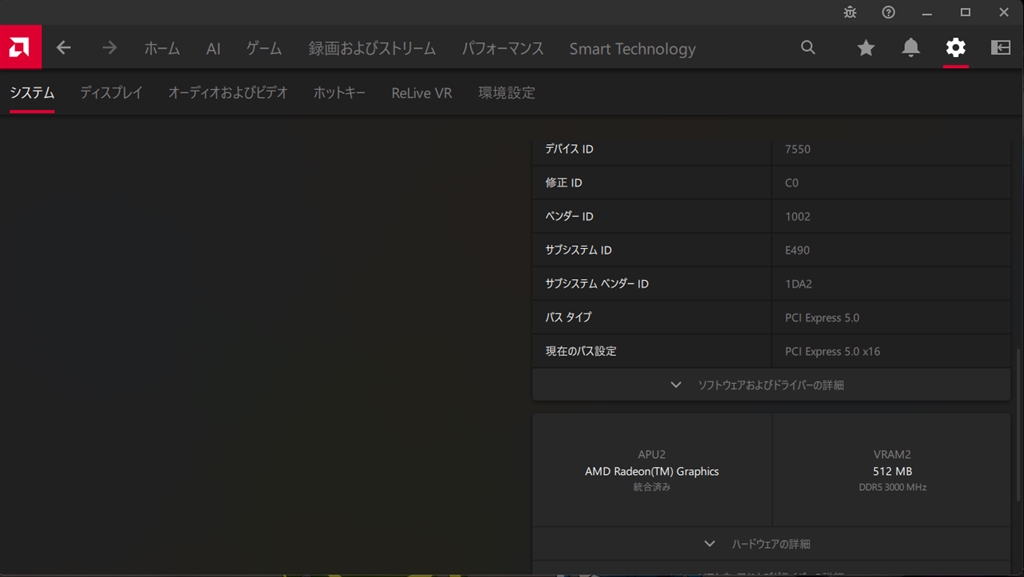Screen dimensions: 1024x577
Task: Open the ホーム menu
Action: (x=162, y=48)
